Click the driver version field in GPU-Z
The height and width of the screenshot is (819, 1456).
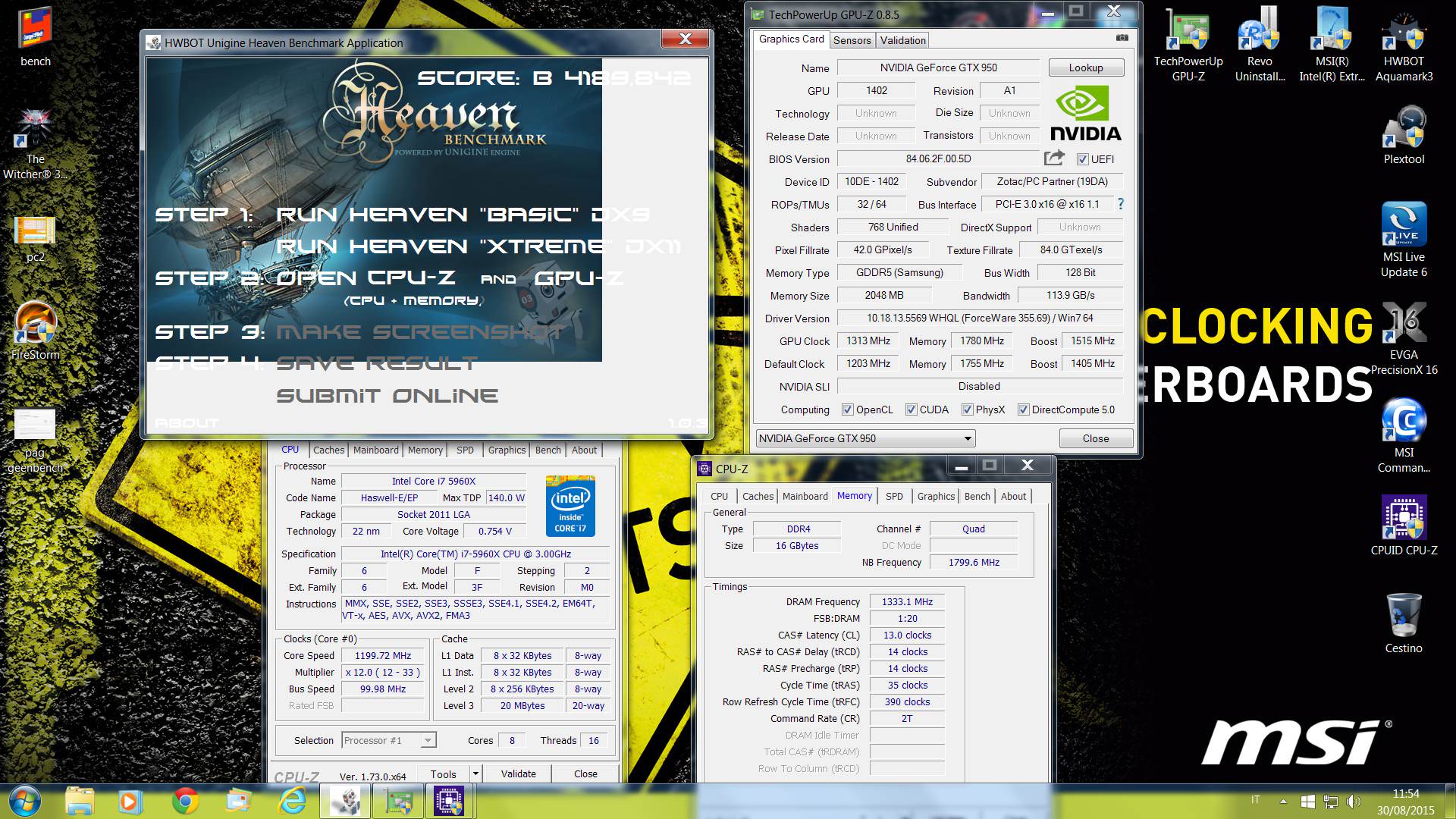click(980, 318)
